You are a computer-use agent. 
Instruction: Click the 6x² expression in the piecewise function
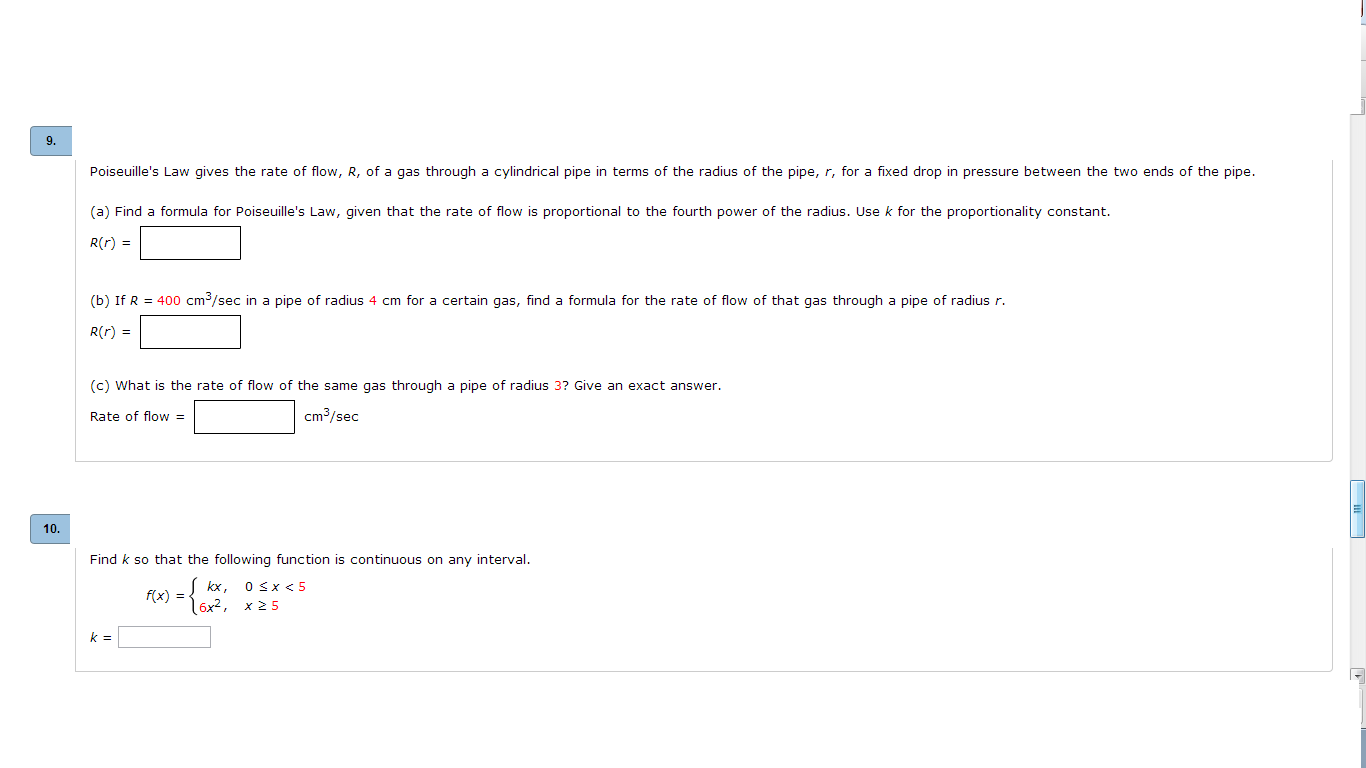click(x=210, y=607)
